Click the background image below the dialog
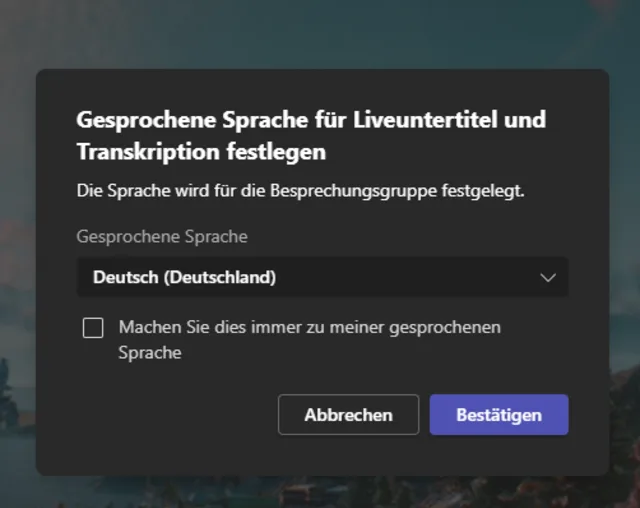The image size is (640, 508). 320,492
